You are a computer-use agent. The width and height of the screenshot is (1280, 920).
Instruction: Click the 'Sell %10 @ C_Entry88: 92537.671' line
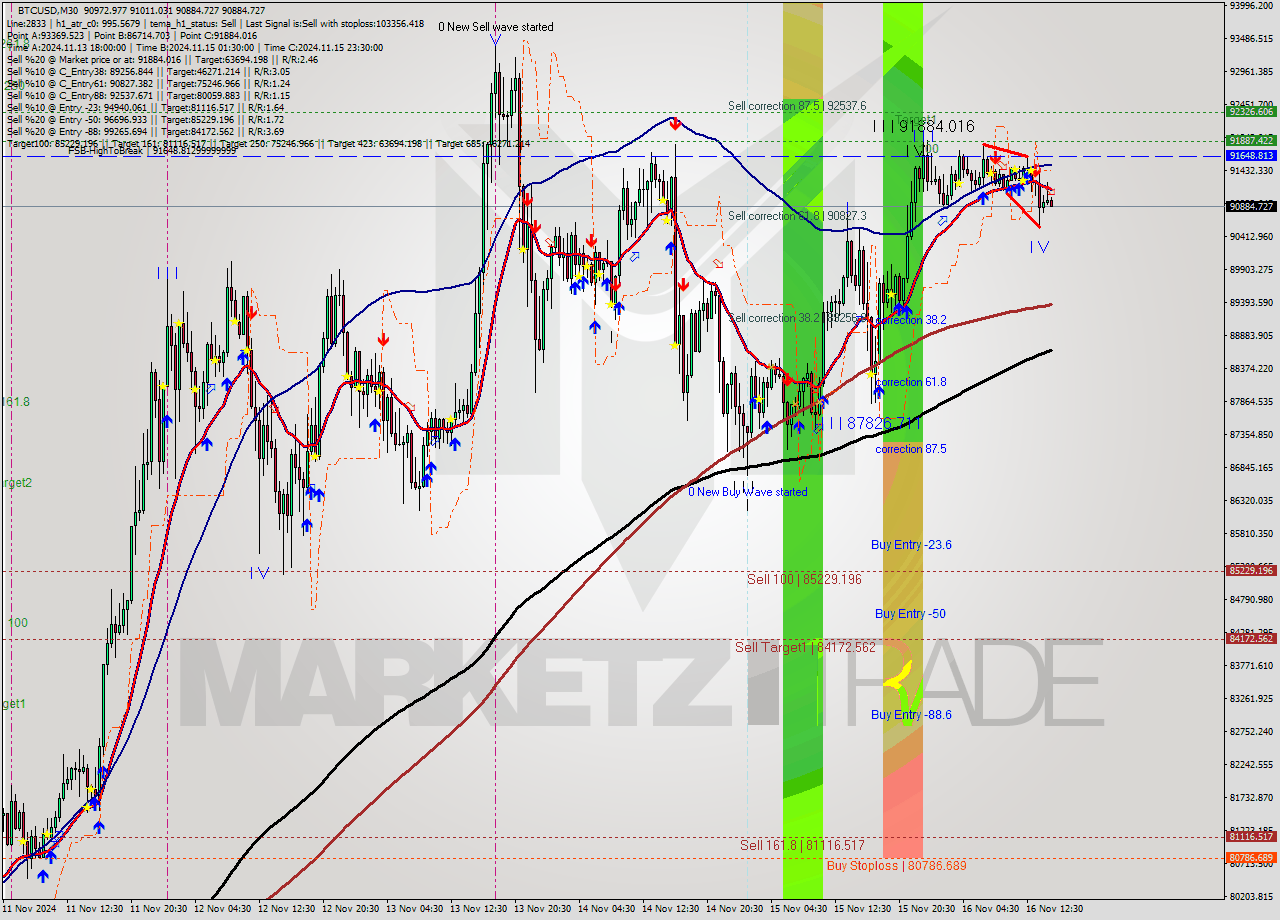point(148,95)
